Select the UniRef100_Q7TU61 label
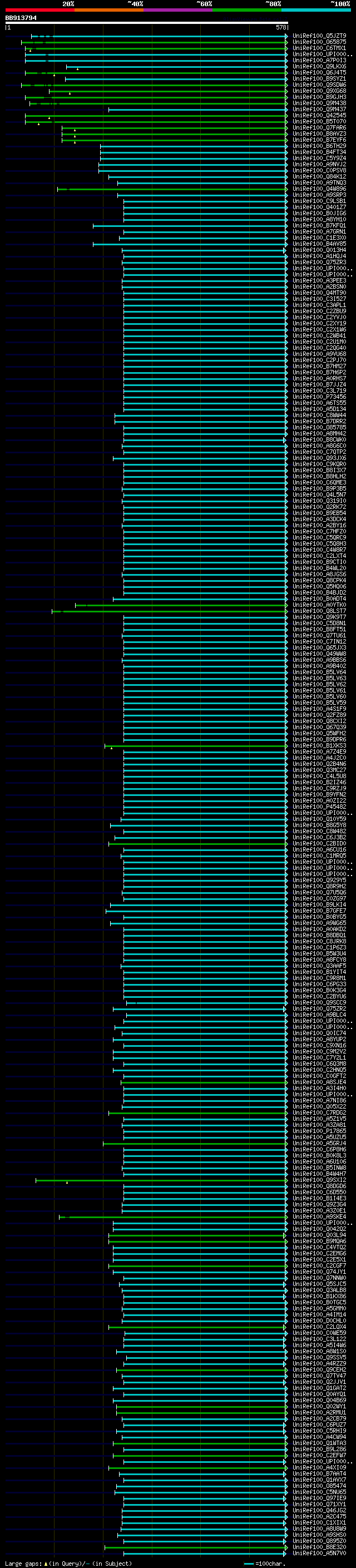The width and height of the screenshot is (356, 1568). (319, 635)
